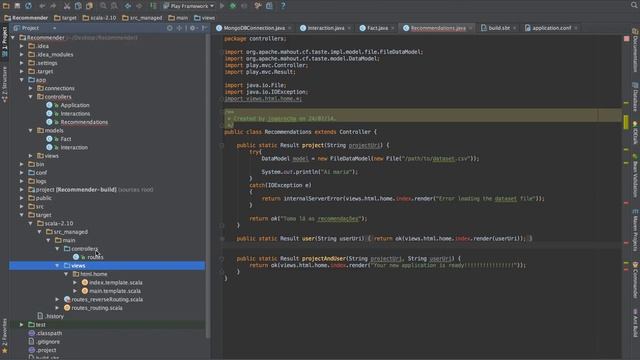Click the Synchronize toolbar icon
Viewport: 640px width, 360px height.
click(28, 6)
